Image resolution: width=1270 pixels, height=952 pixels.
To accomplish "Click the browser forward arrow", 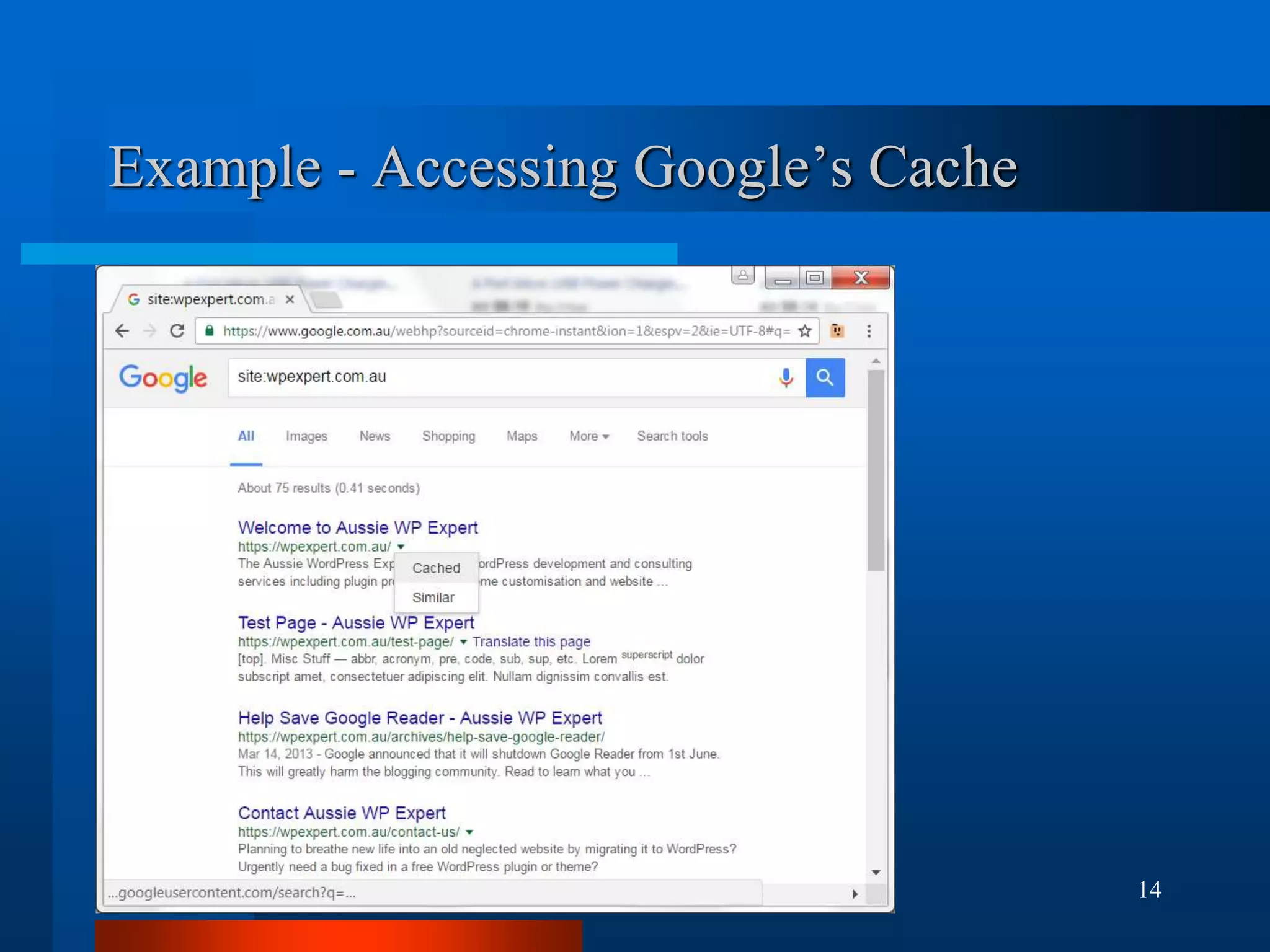I will coord(149,331).
